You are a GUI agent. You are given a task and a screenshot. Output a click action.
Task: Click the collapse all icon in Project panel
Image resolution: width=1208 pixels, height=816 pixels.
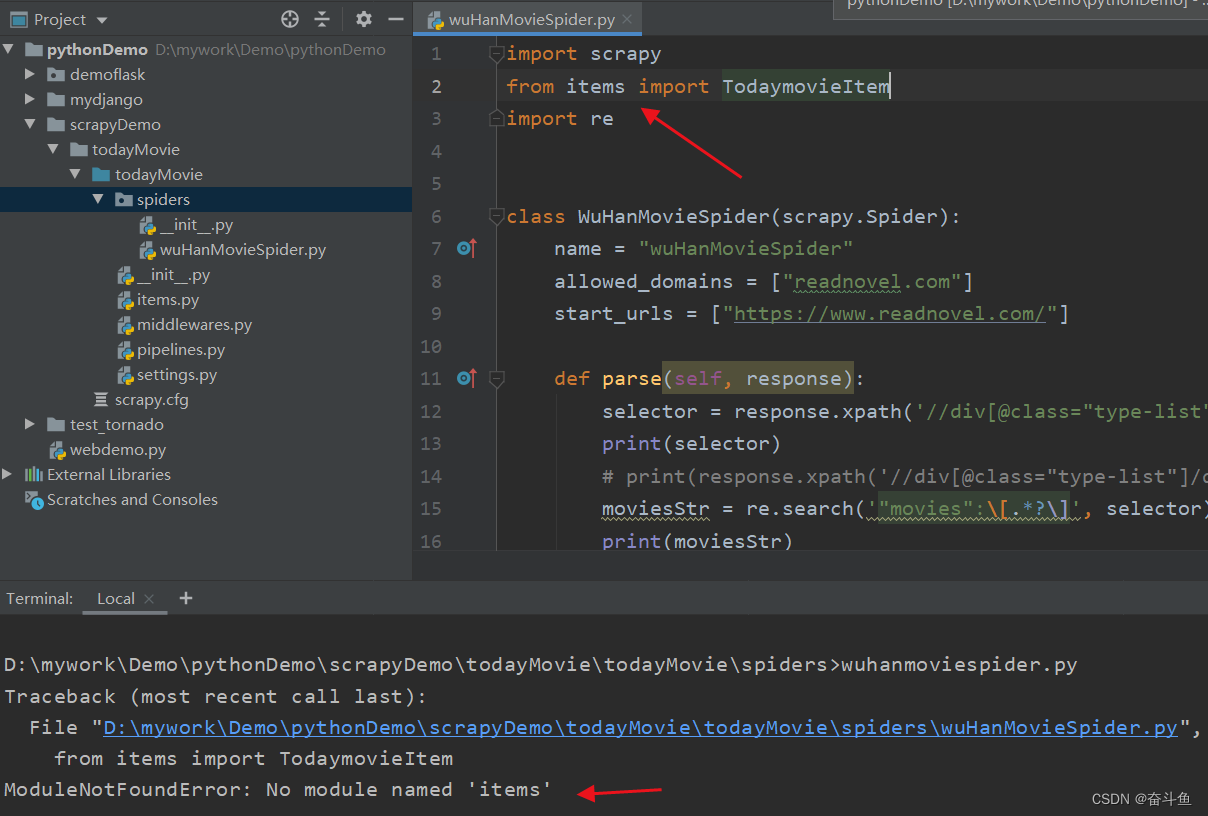(x=322, y=19)
